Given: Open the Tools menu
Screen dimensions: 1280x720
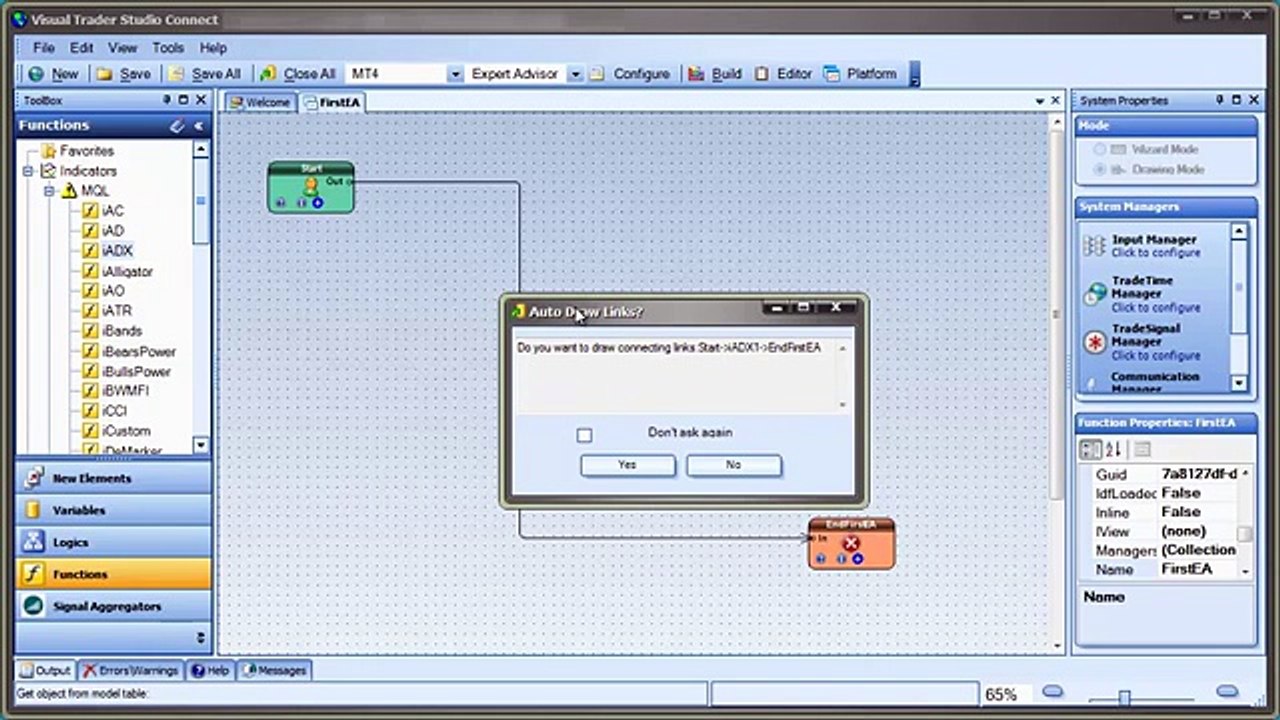Looking at the screenshot, I should coord(168,47).
